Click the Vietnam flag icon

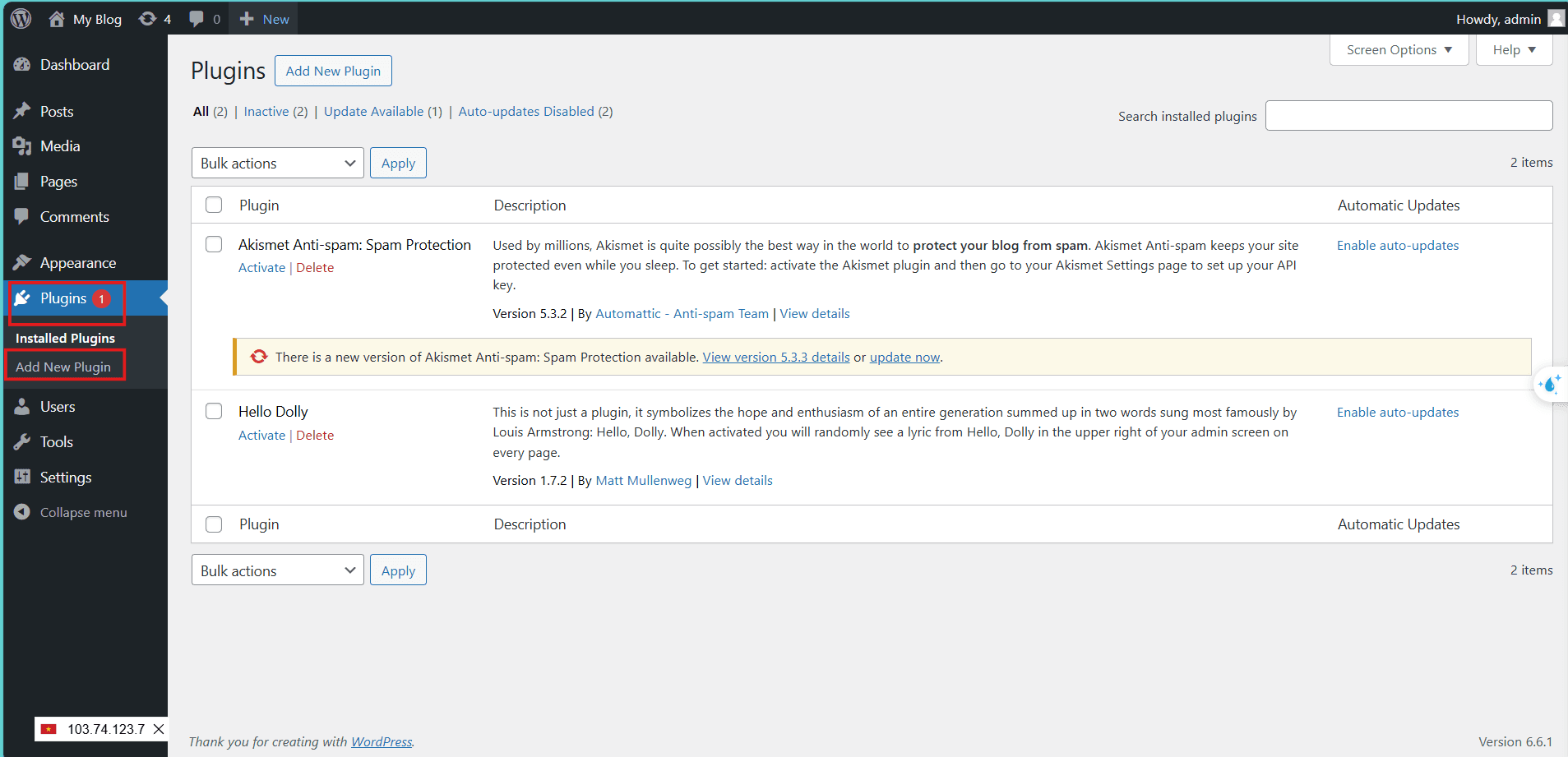click(x=49, y=729)
